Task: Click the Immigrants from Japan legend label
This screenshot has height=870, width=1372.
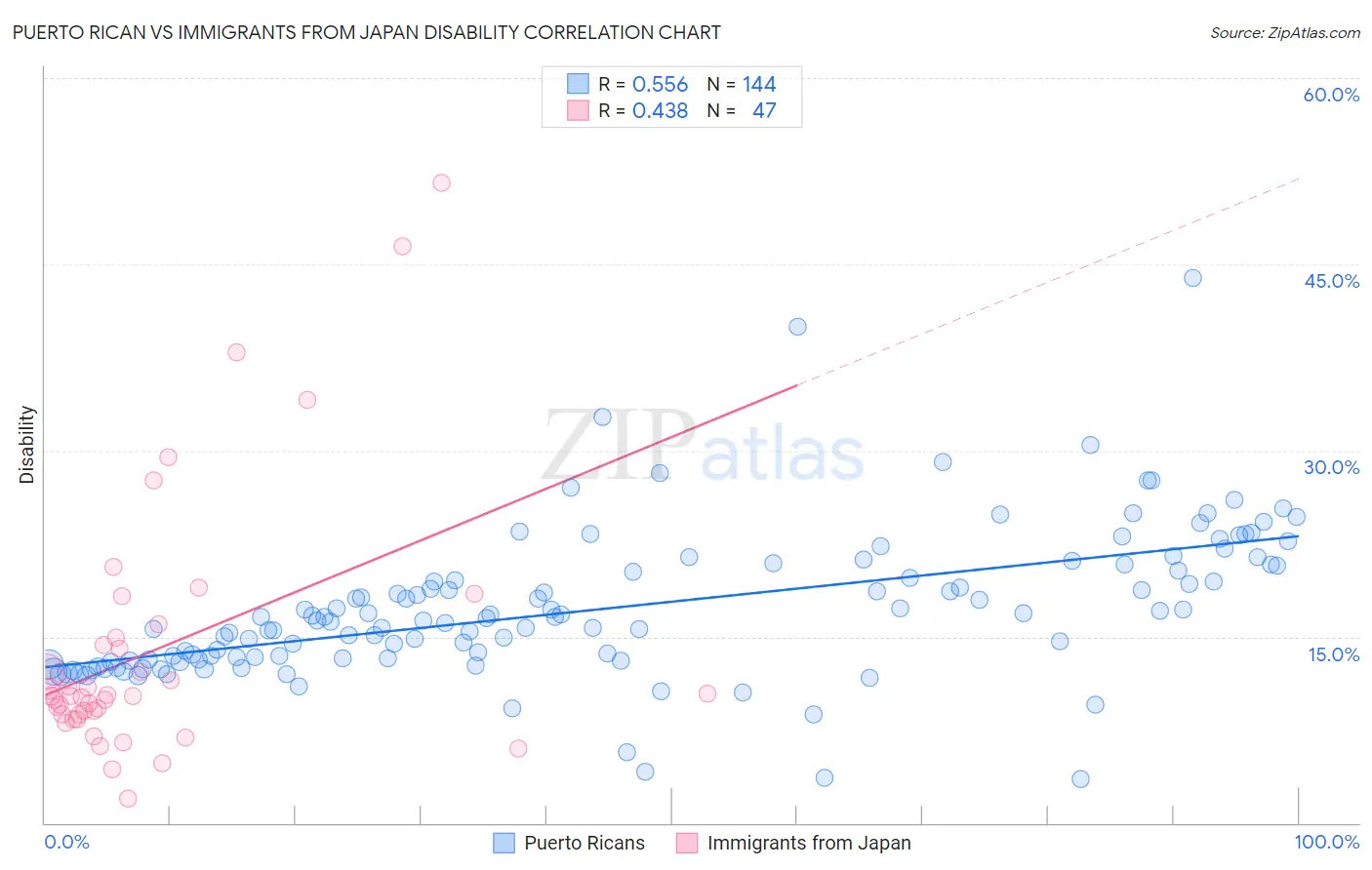Action: click(x=809, y=843)
